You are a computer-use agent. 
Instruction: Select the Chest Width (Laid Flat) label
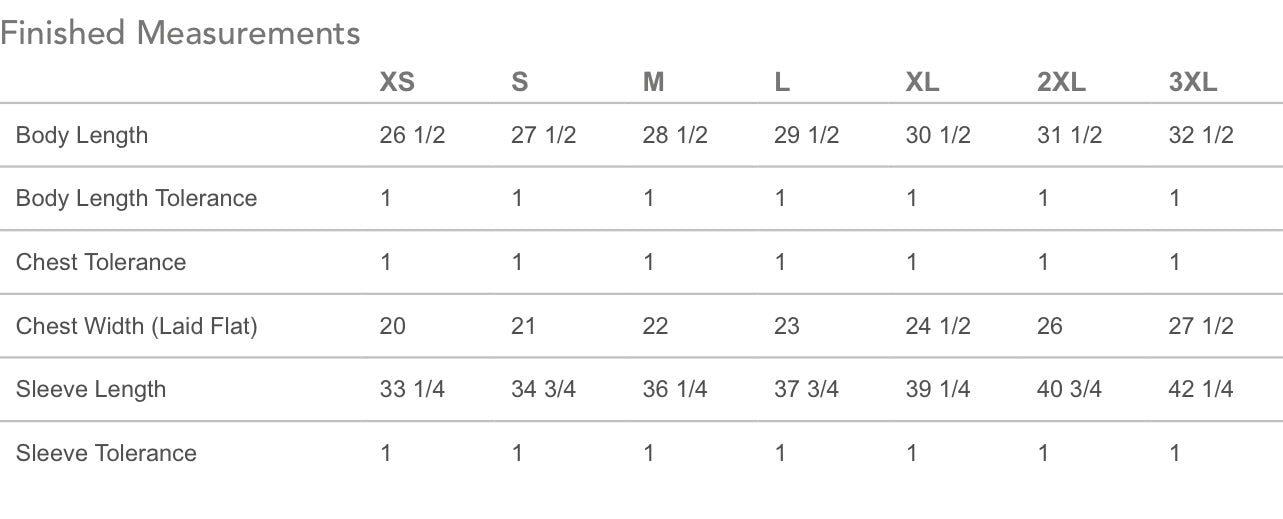136,326
